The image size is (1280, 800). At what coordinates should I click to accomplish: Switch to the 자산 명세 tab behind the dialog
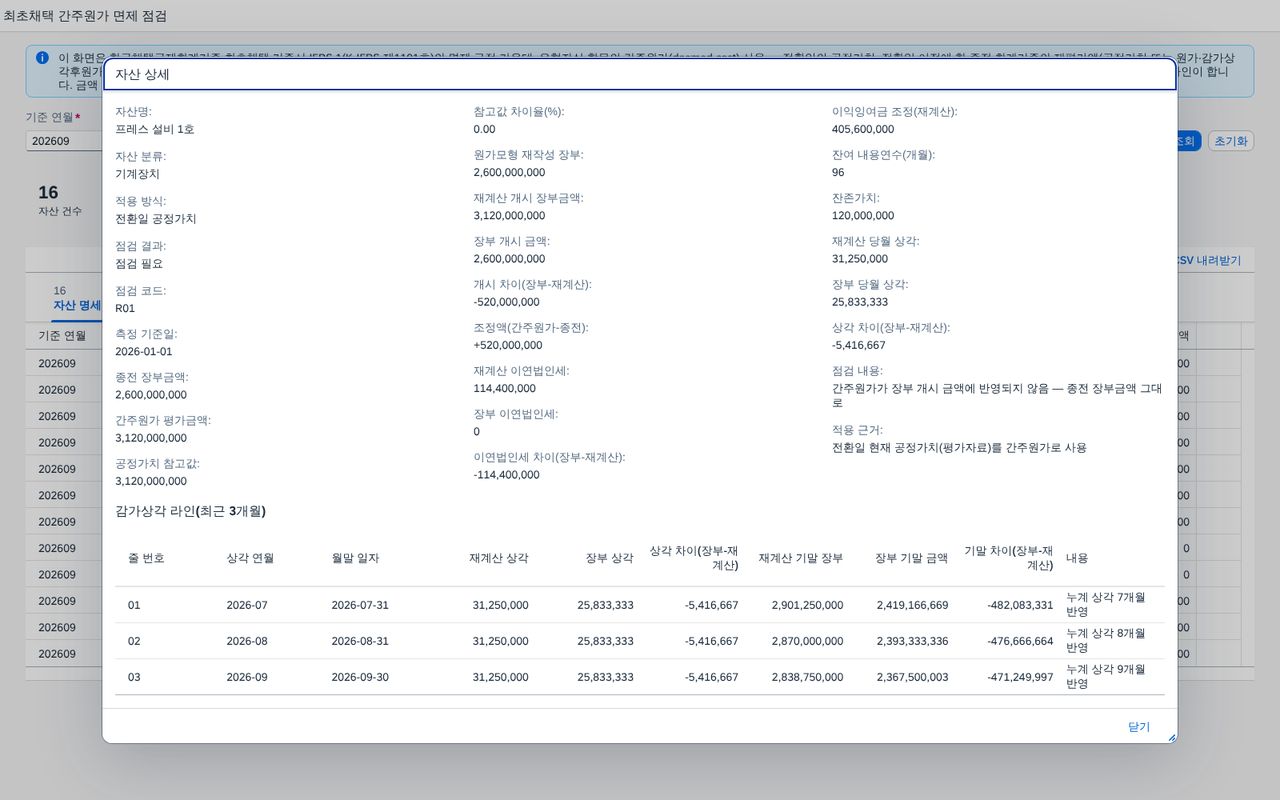(x=77, y=305)
